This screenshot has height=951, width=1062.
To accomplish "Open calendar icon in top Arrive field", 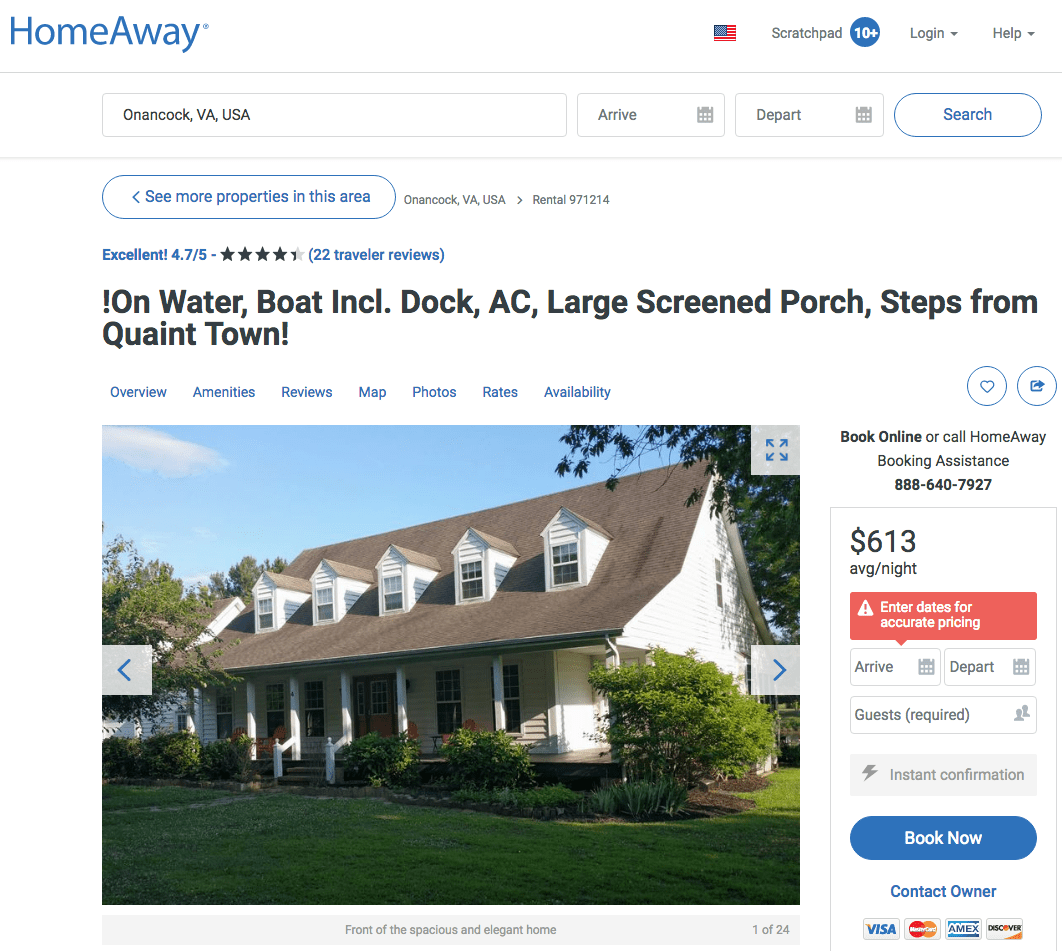I will click(705, 115).
